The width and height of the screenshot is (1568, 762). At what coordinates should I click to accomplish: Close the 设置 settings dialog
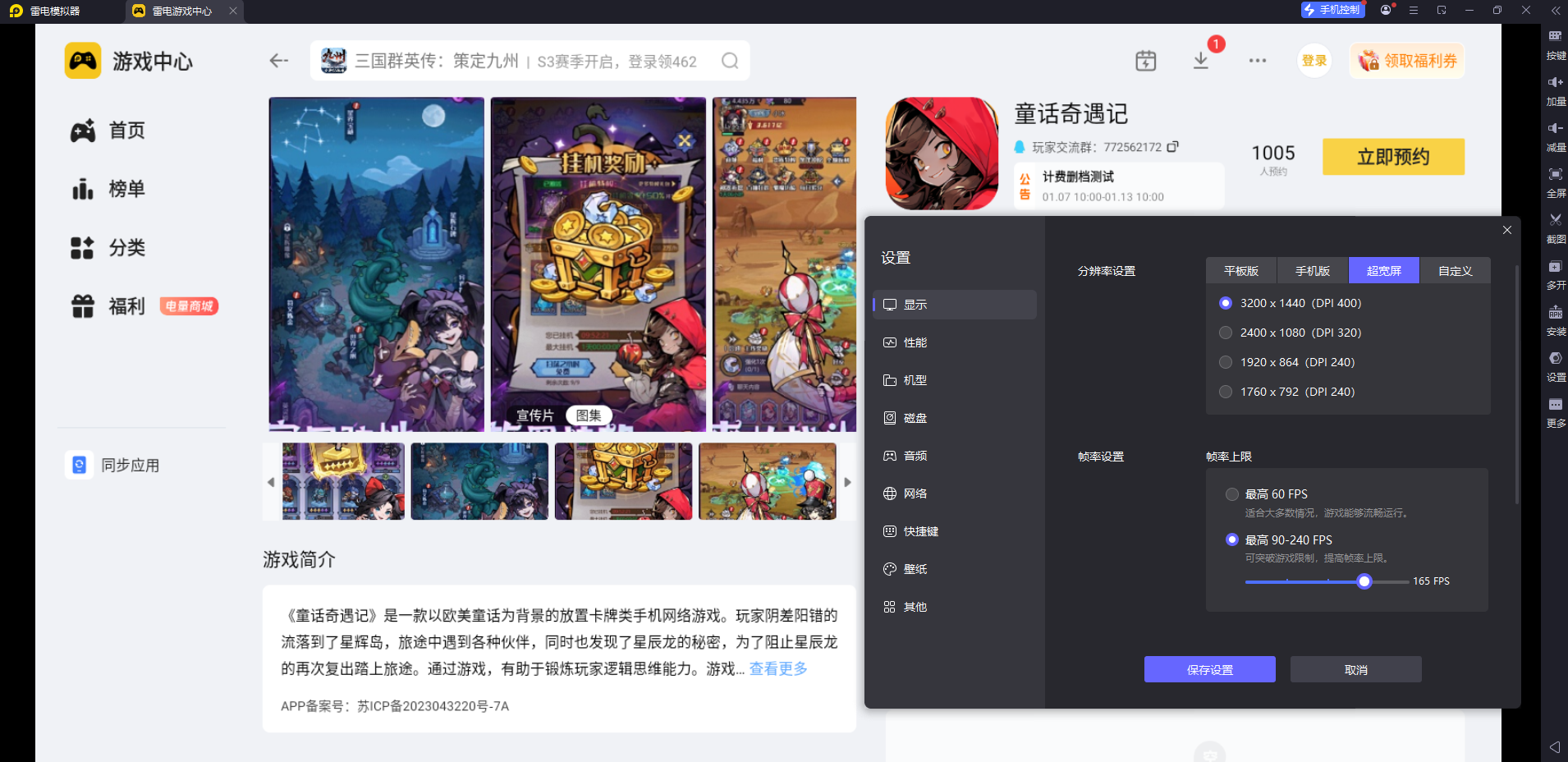point(1507,230)
